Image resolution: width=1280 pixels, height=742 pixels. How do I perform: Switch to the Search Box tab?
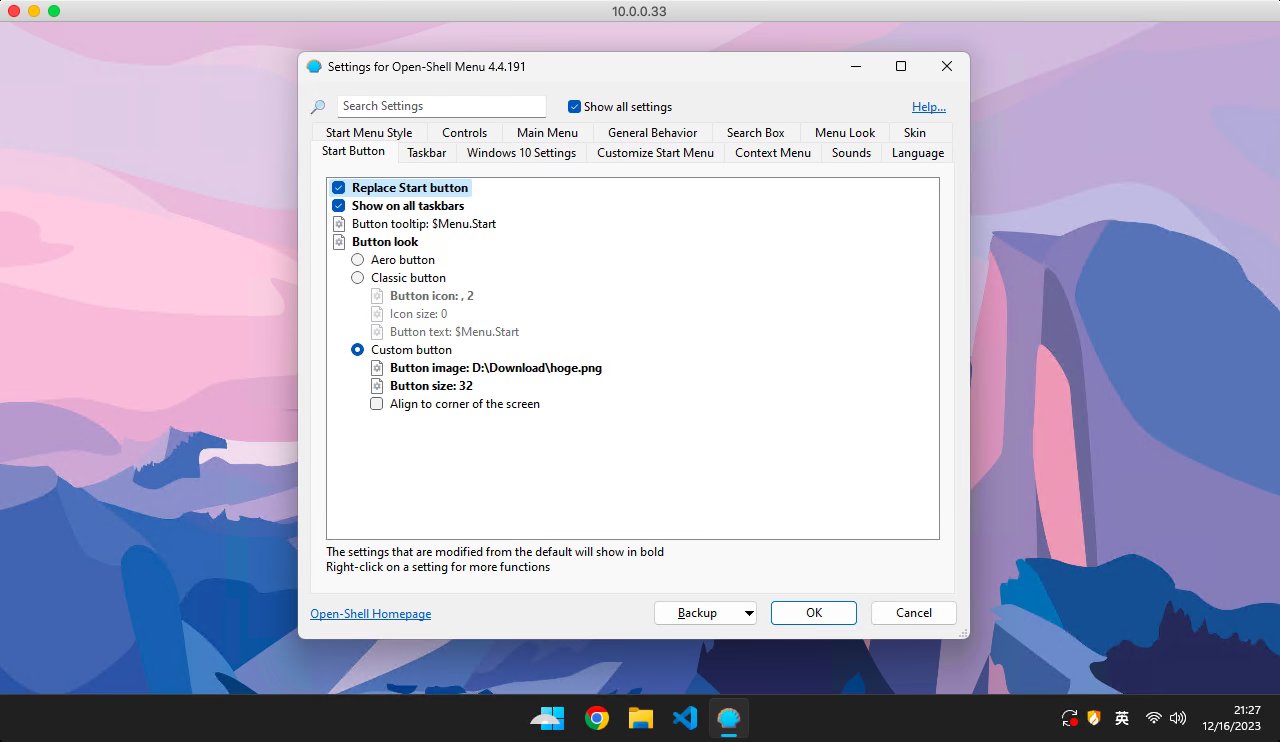click(755, 133)
